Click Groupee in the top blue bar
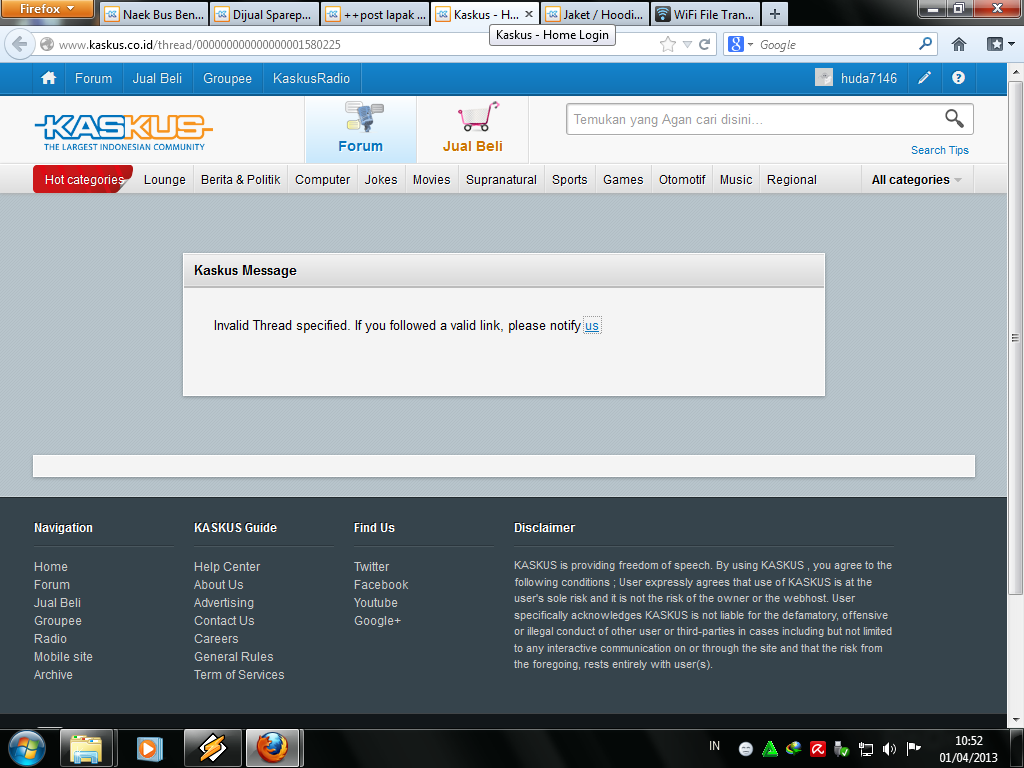This screenshot has height=768, width=1024. point(227,78)
